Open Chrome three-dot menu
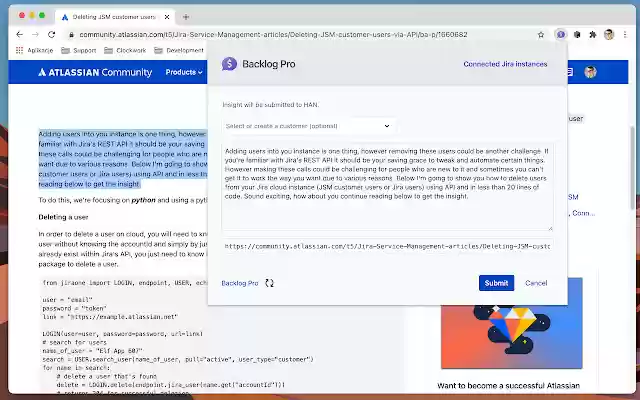The width and height of the screenshot is (640, 400). tap(625, 35)
